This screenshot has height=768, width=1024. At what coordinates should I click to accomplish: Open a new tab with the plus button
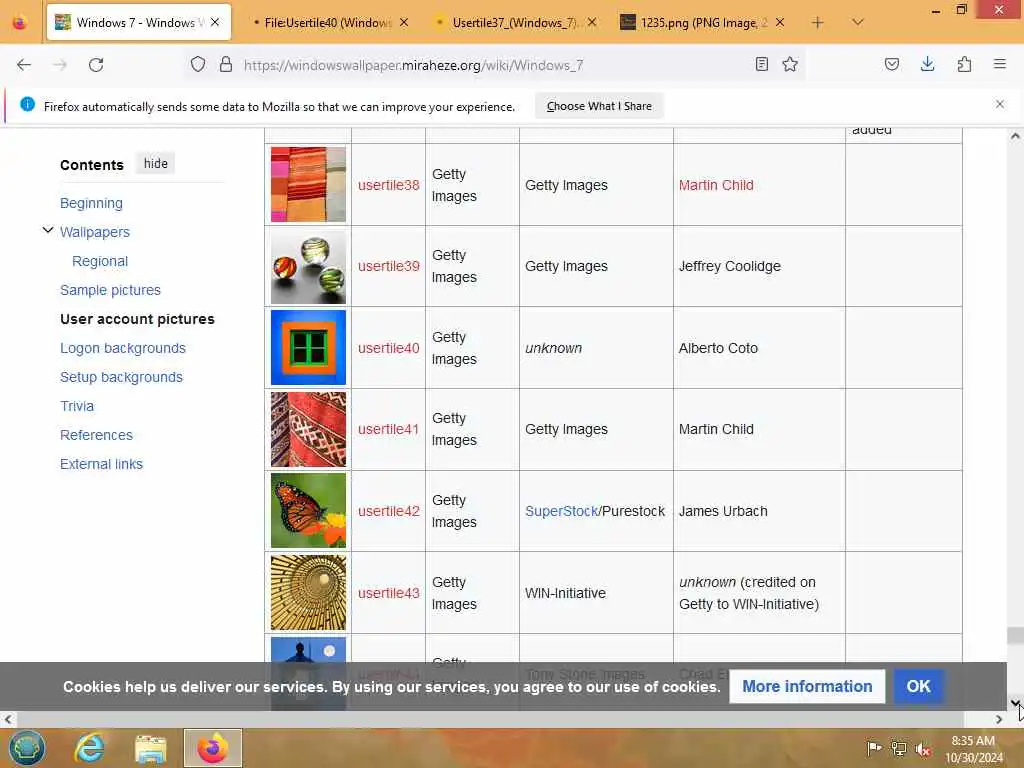817,23
